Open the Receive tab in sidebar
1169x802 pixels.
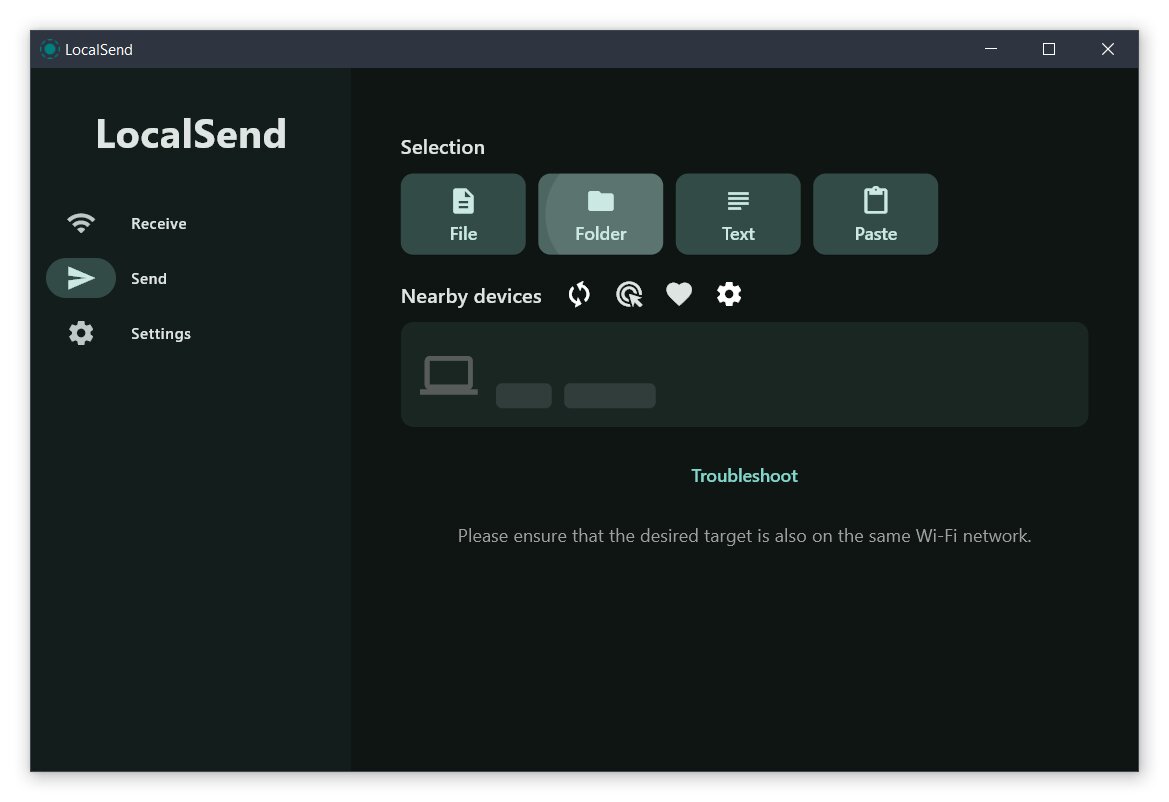pyautogui.click(x=127, y=224)
